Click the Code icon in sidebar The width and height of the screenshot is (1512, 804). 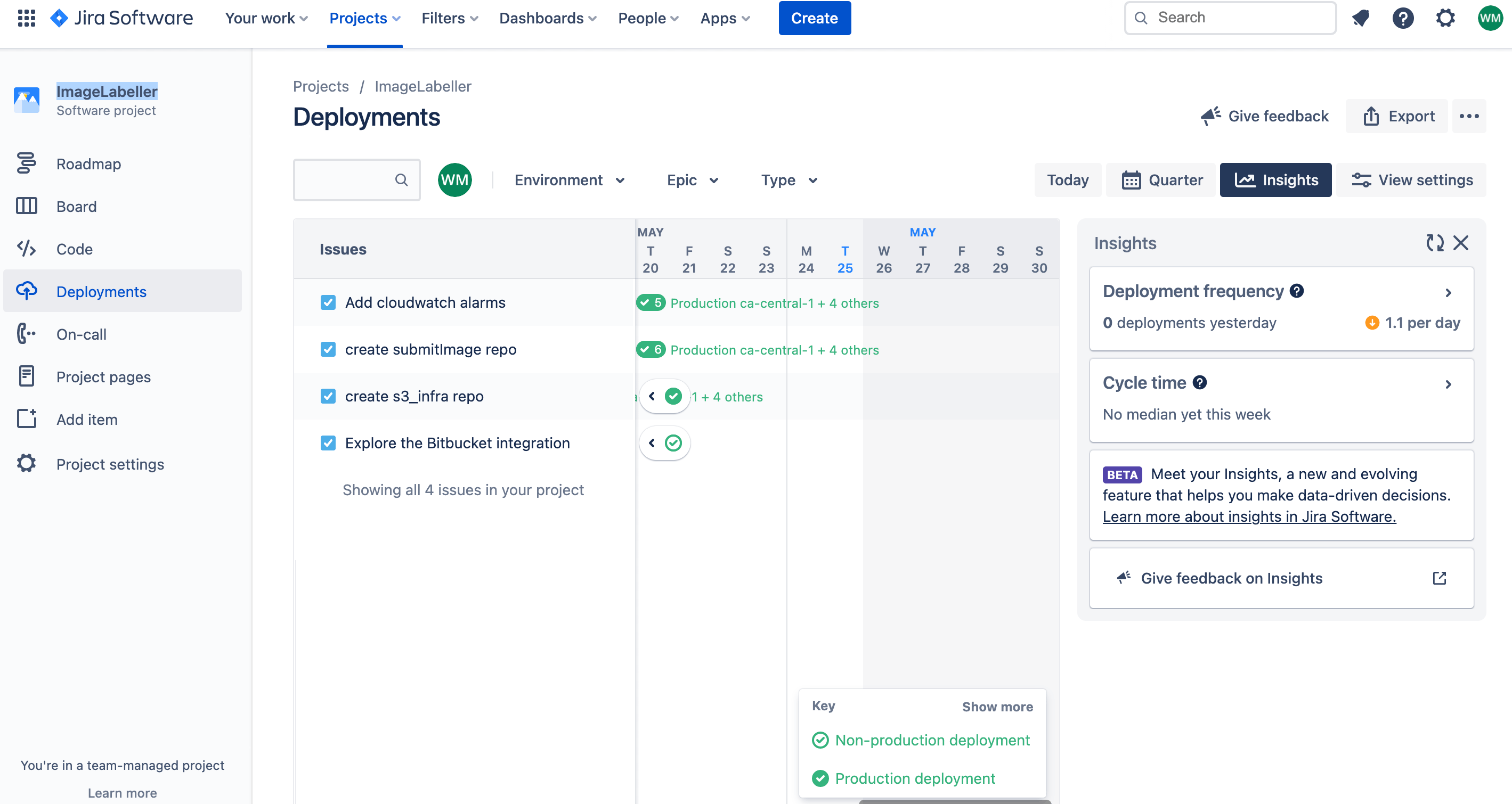(x=27, y=249)
